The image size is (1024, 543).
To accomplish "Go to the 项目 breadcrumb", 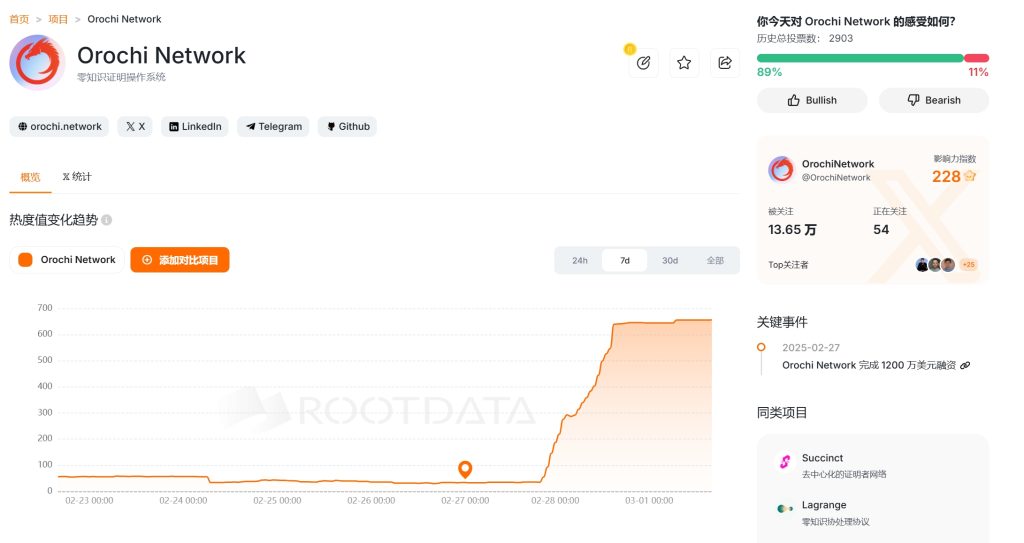I will pos(58,19).
